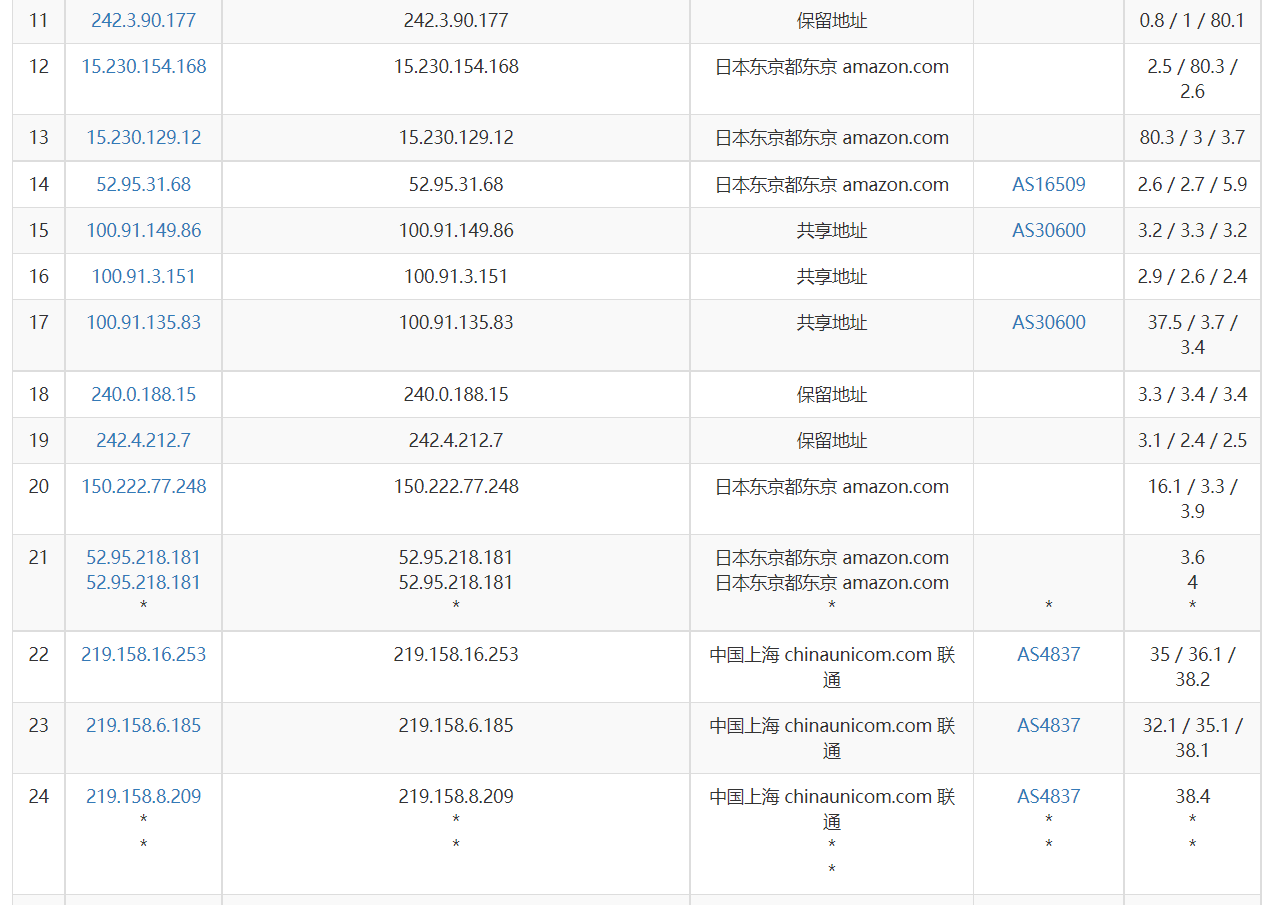Follow the blue 15.230.129.12 link in hop 13

(x=143, y=137)
